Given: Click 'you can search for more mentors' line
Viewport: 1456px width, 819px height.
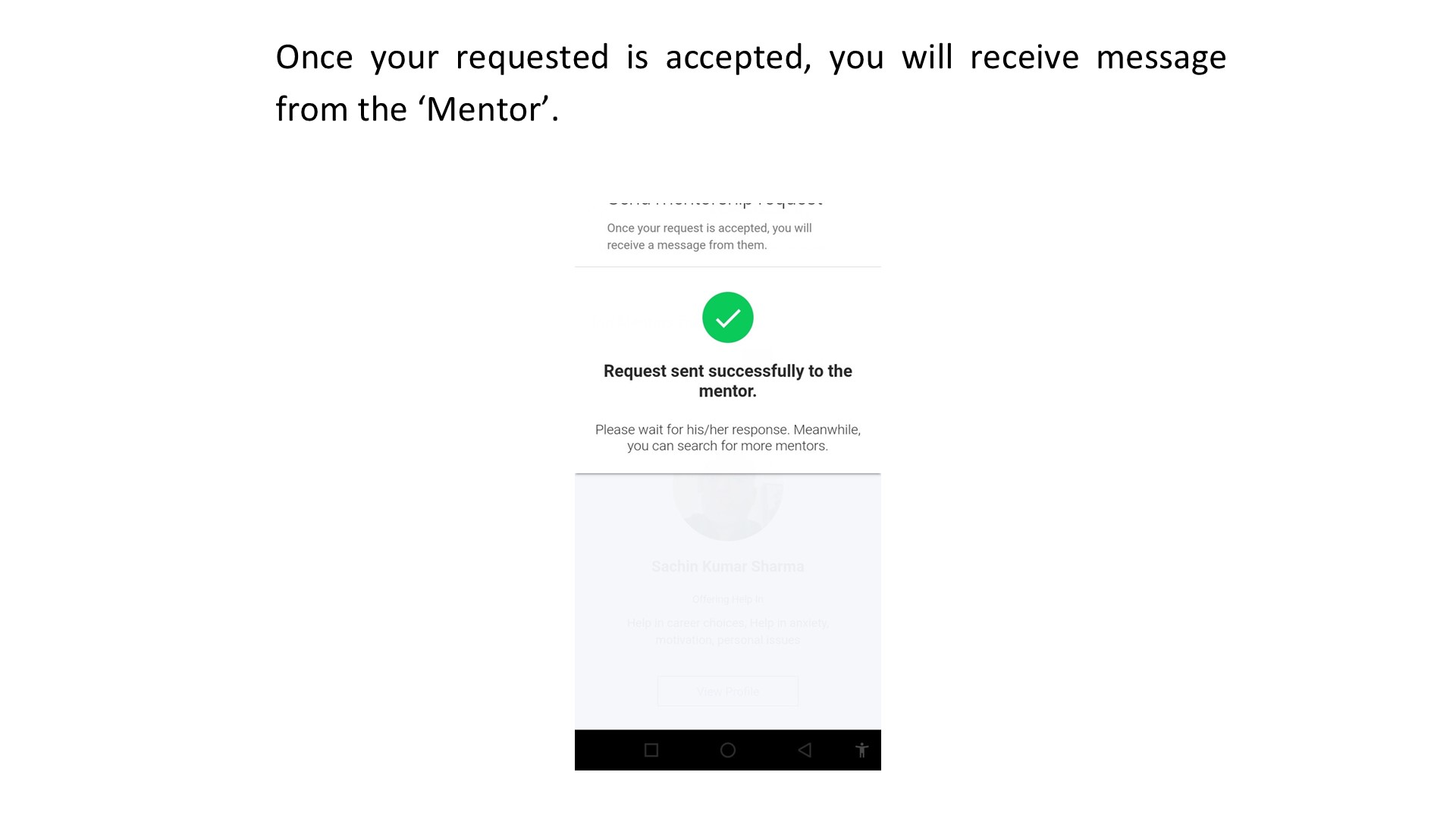Looking at the screenshot, I should (728, 446).
